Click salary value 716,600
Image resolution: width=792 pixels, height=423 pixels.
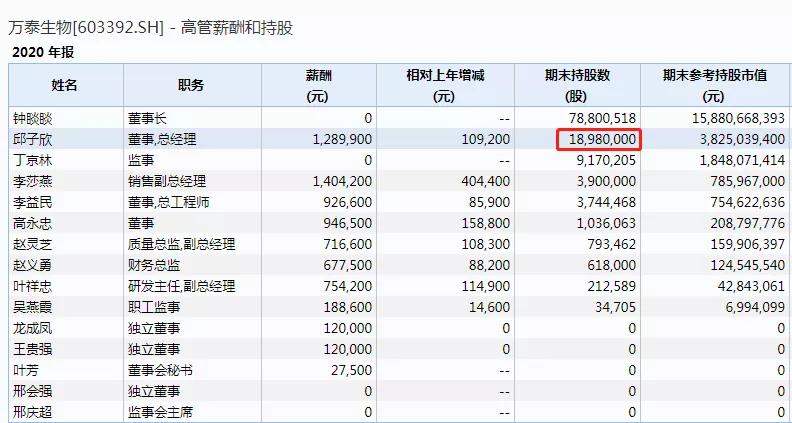[348, 245]
